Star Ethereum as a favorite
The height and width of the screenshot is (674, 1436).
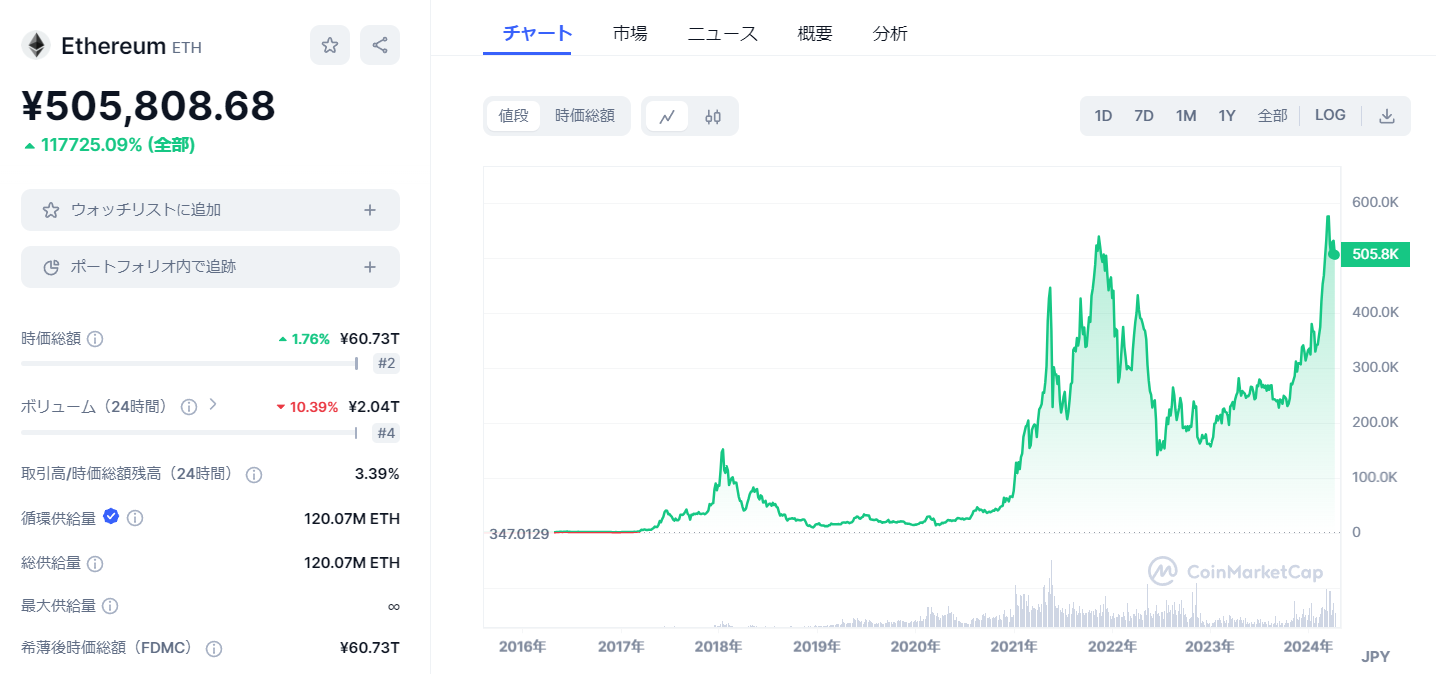330,45
